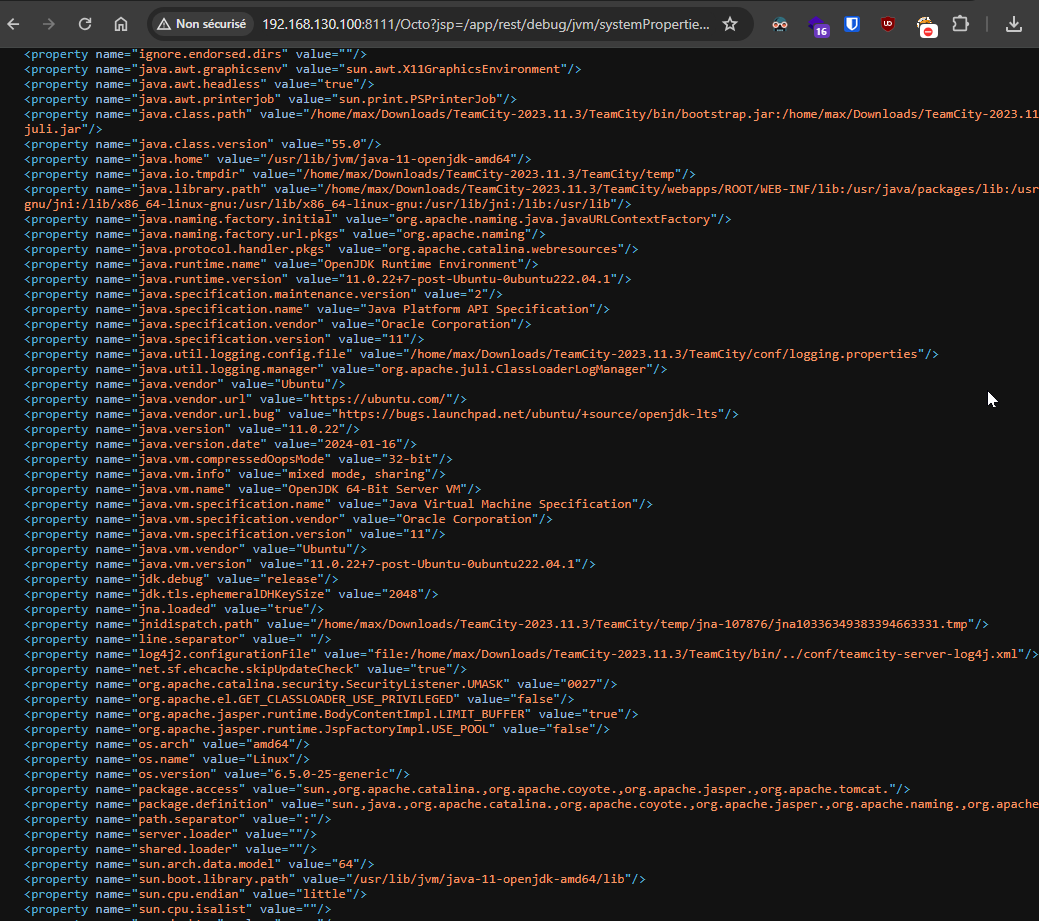Image resolution: width=1039 pixels, height=921 pixels.
Task: Click the java.runtime.version property line
Action: (x=328, y=279)
